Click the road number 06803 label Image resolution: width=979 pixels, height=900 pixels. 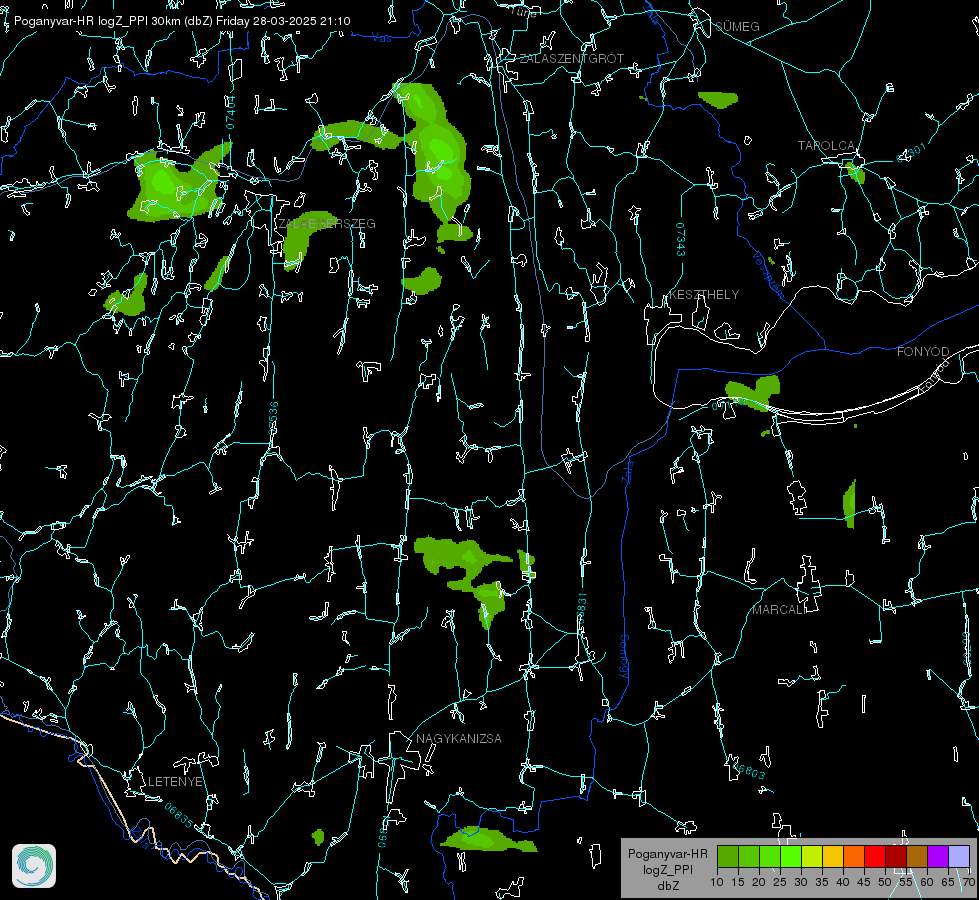point(750,769)
